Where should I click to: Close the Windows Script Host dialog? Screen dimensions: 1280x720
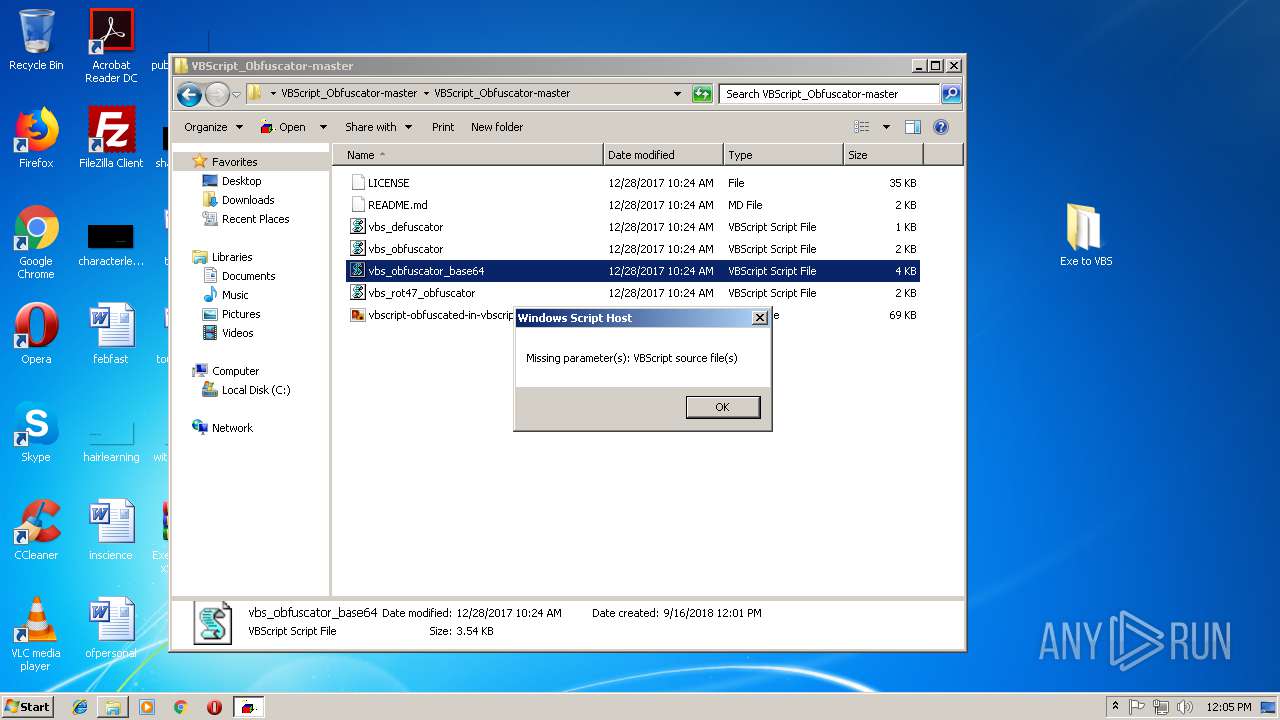pos(759,317)
